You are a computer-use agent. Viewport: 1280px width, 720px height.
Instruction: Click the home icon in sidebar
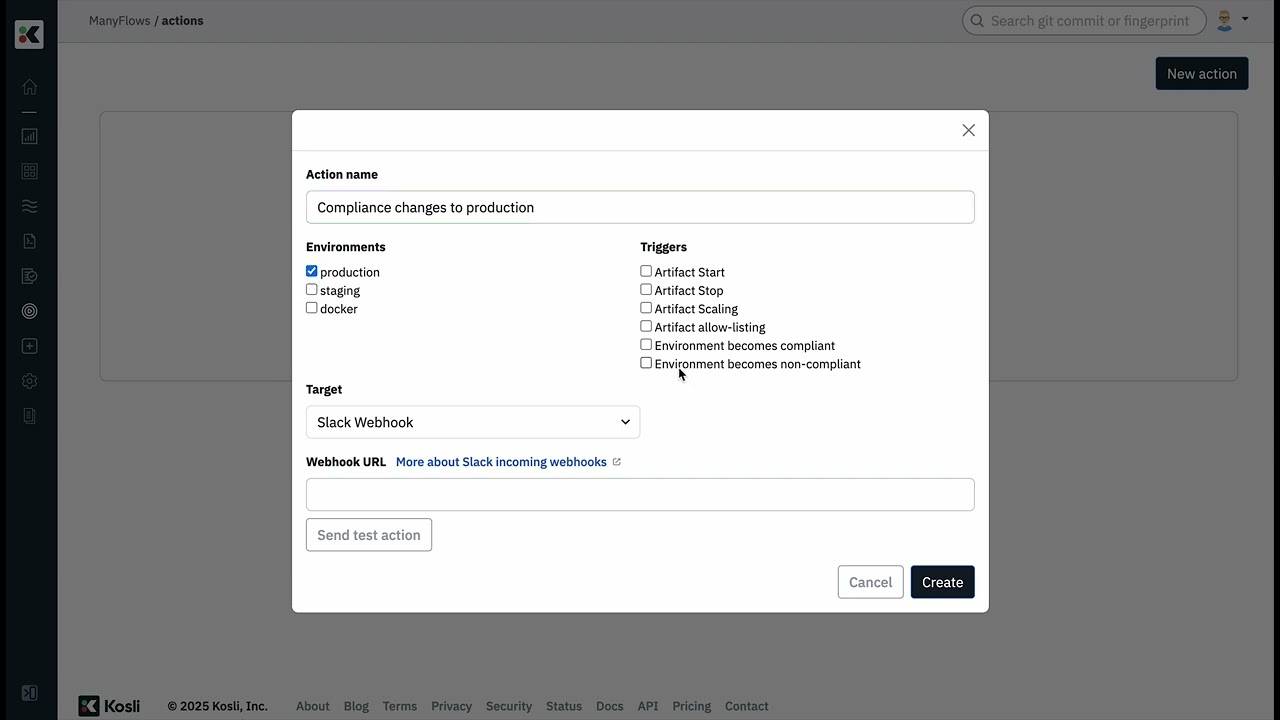click(29, 87)
